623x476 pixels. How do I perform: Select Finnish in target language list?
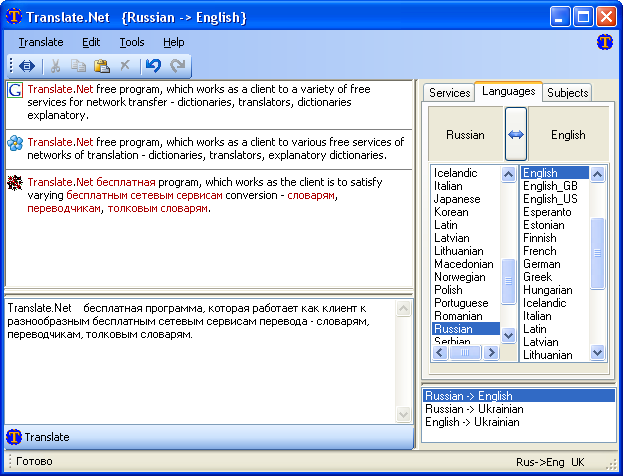[x=555, y=238]
